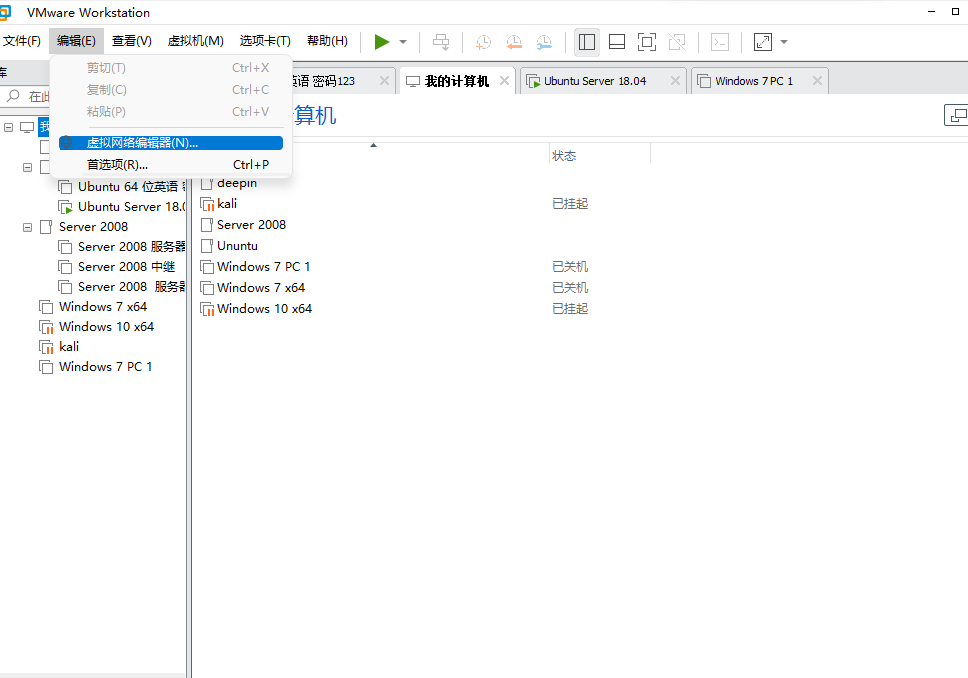
Task: Open the 帮助(H) menu
Action: (327, 41)
